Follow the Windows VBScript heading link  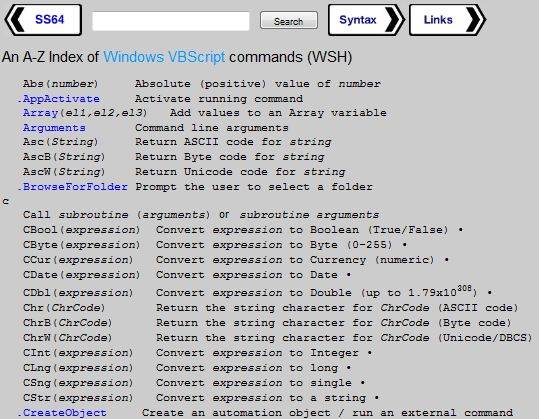click(164, 57)
